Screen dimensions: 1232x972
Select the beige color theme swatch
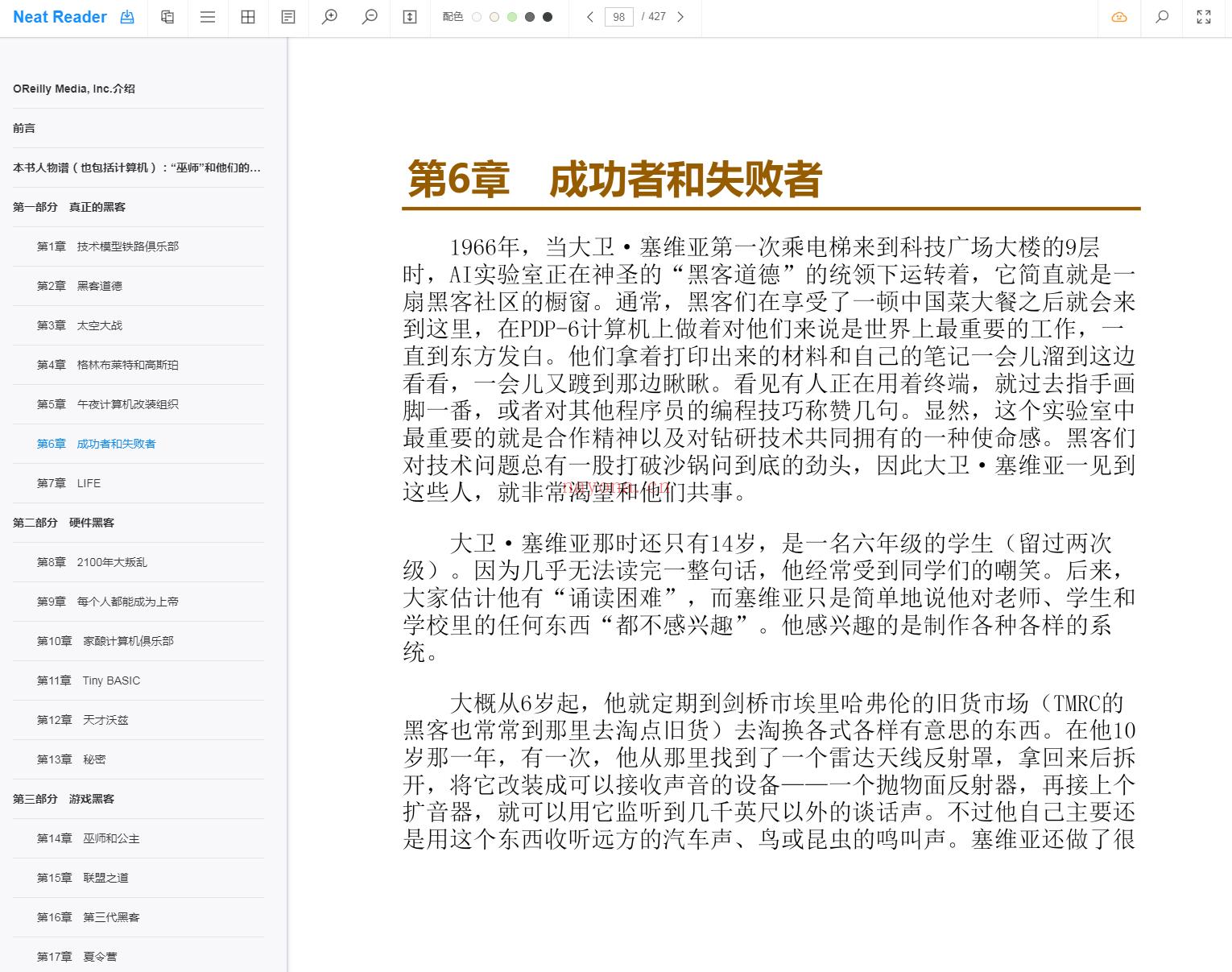[x=494, y=17]
